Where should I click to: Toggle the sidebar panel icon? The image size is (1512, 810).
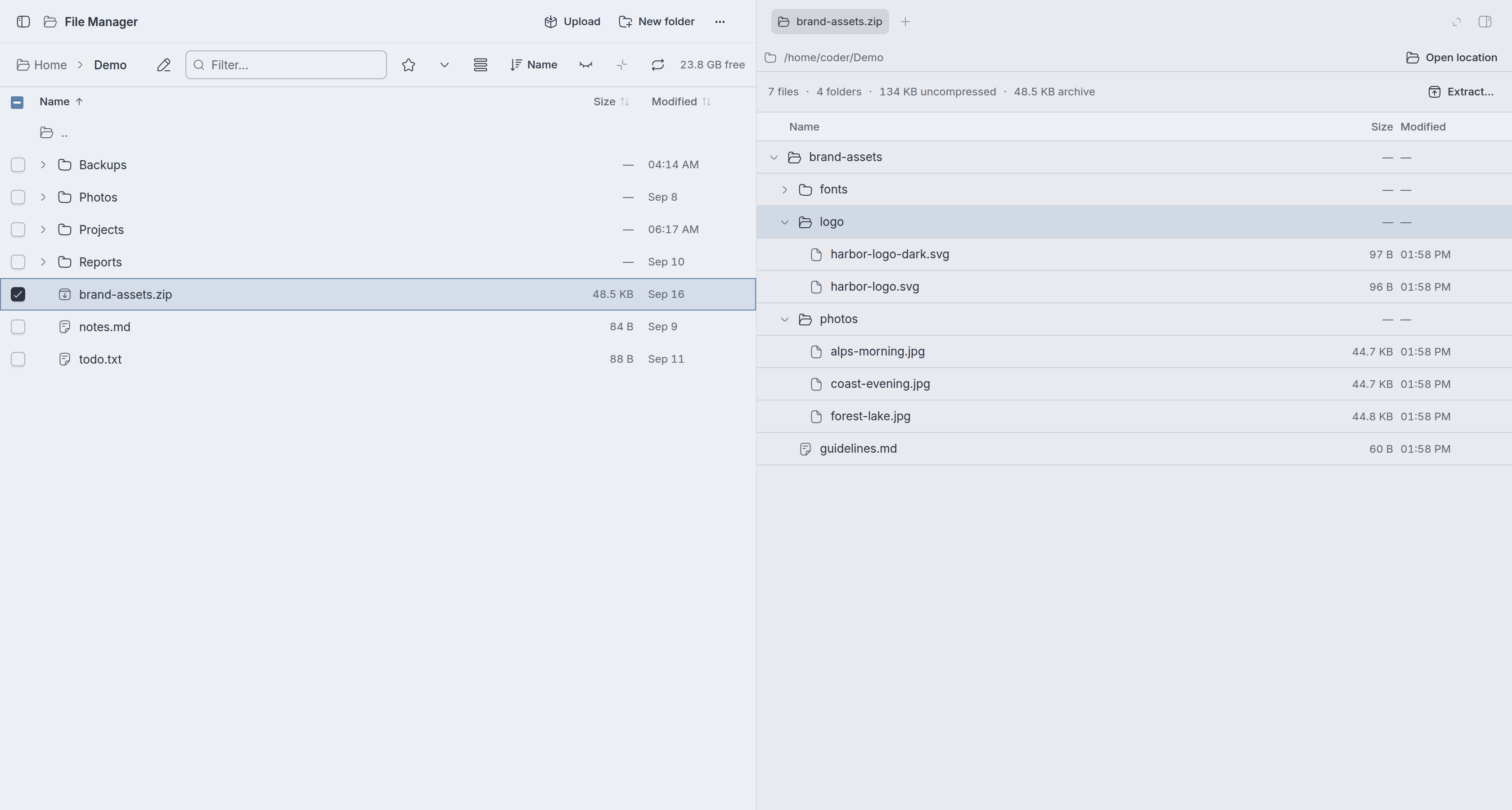(x=23, y=22)
